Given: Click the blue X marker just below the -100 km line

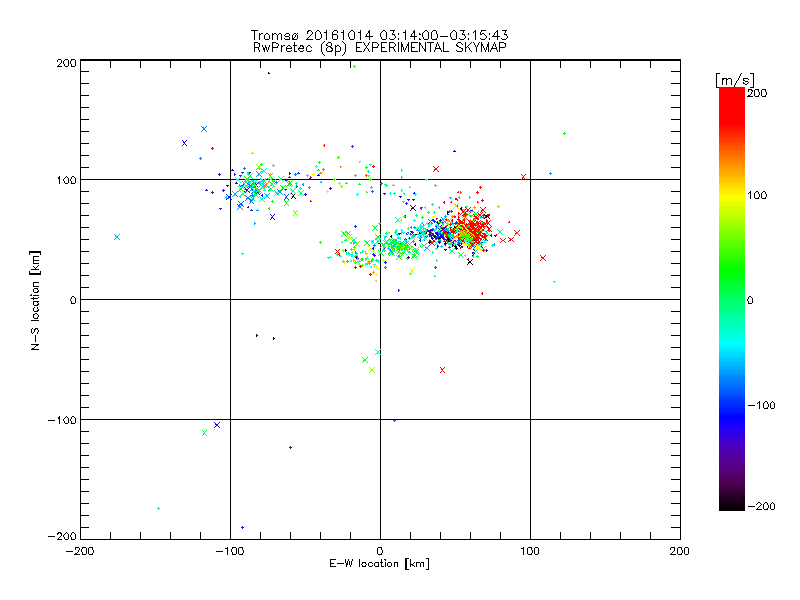Looking at the screenshot, I should click(x=217, y=425).
